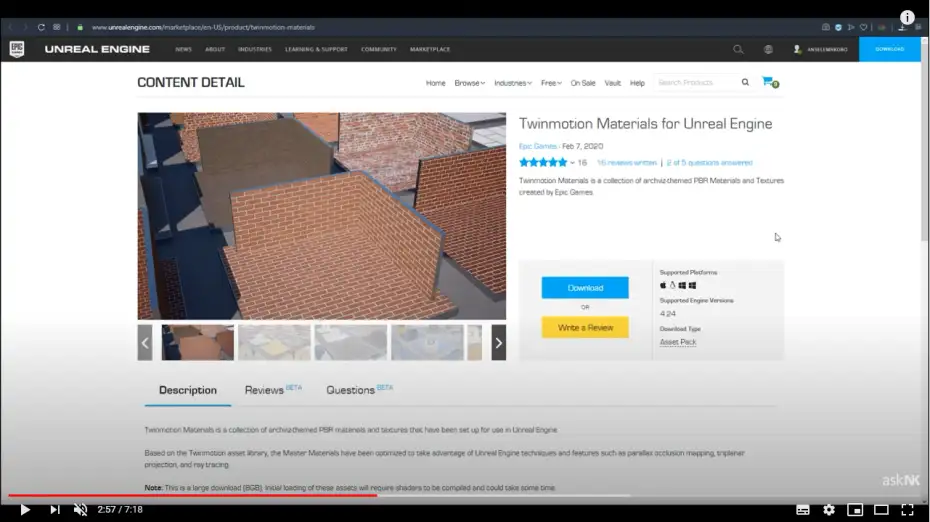Open the ABOUT top menu

[215, 49]
